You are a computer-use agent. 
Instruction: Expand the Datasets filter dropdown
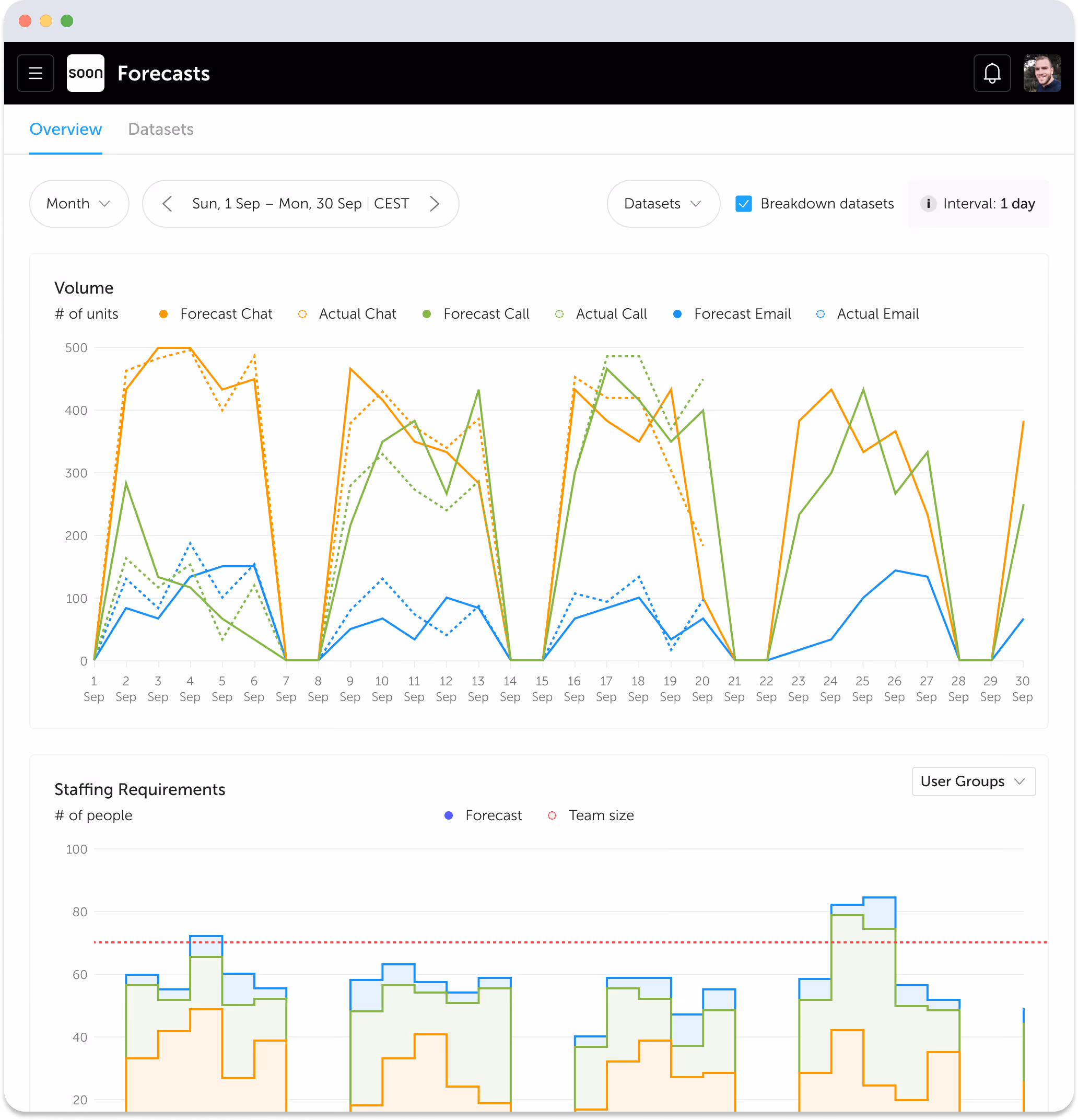coord(663,203)
